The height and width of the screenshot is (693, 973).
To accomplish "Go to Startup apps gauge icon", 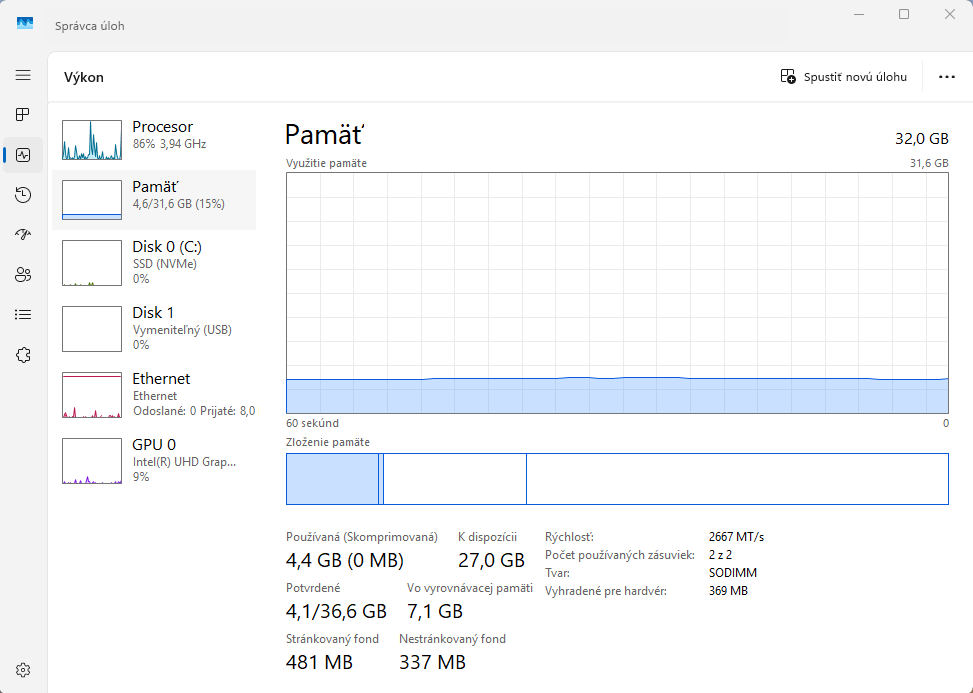I will pyautogui.click(x=23, y=235).
